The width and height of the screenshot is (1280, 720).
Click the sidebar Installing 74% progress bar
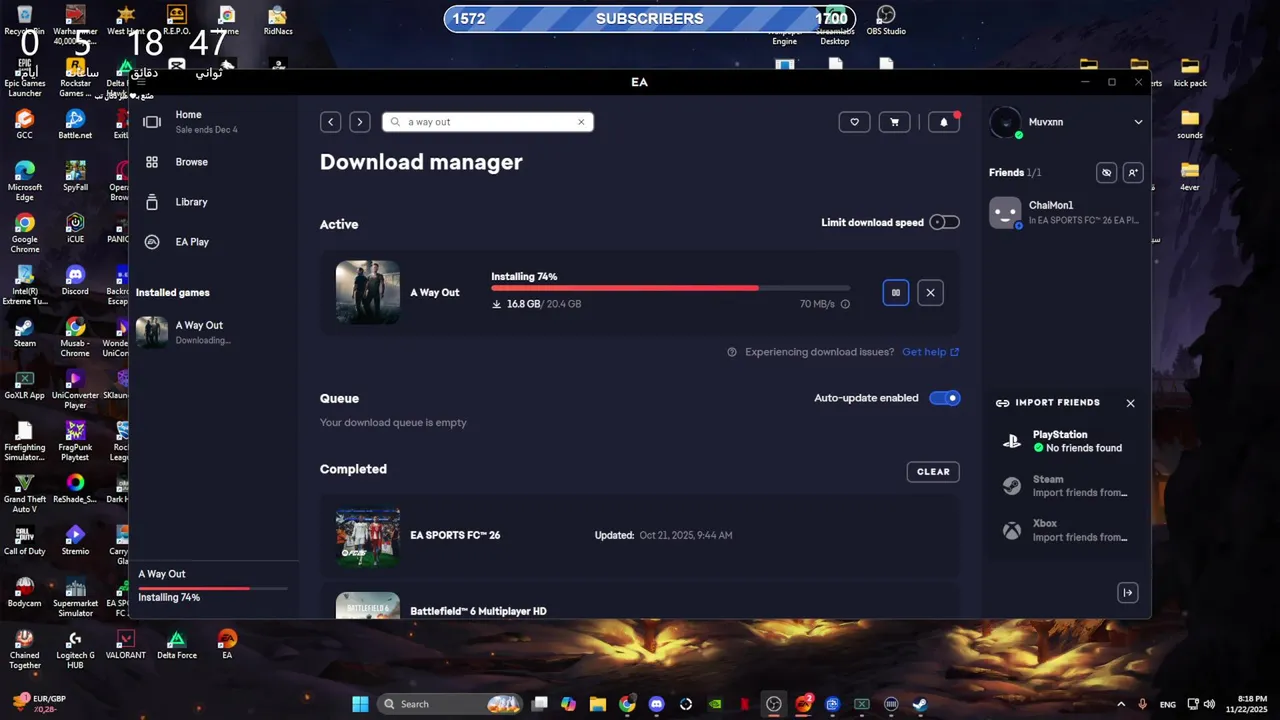point(213,589)
